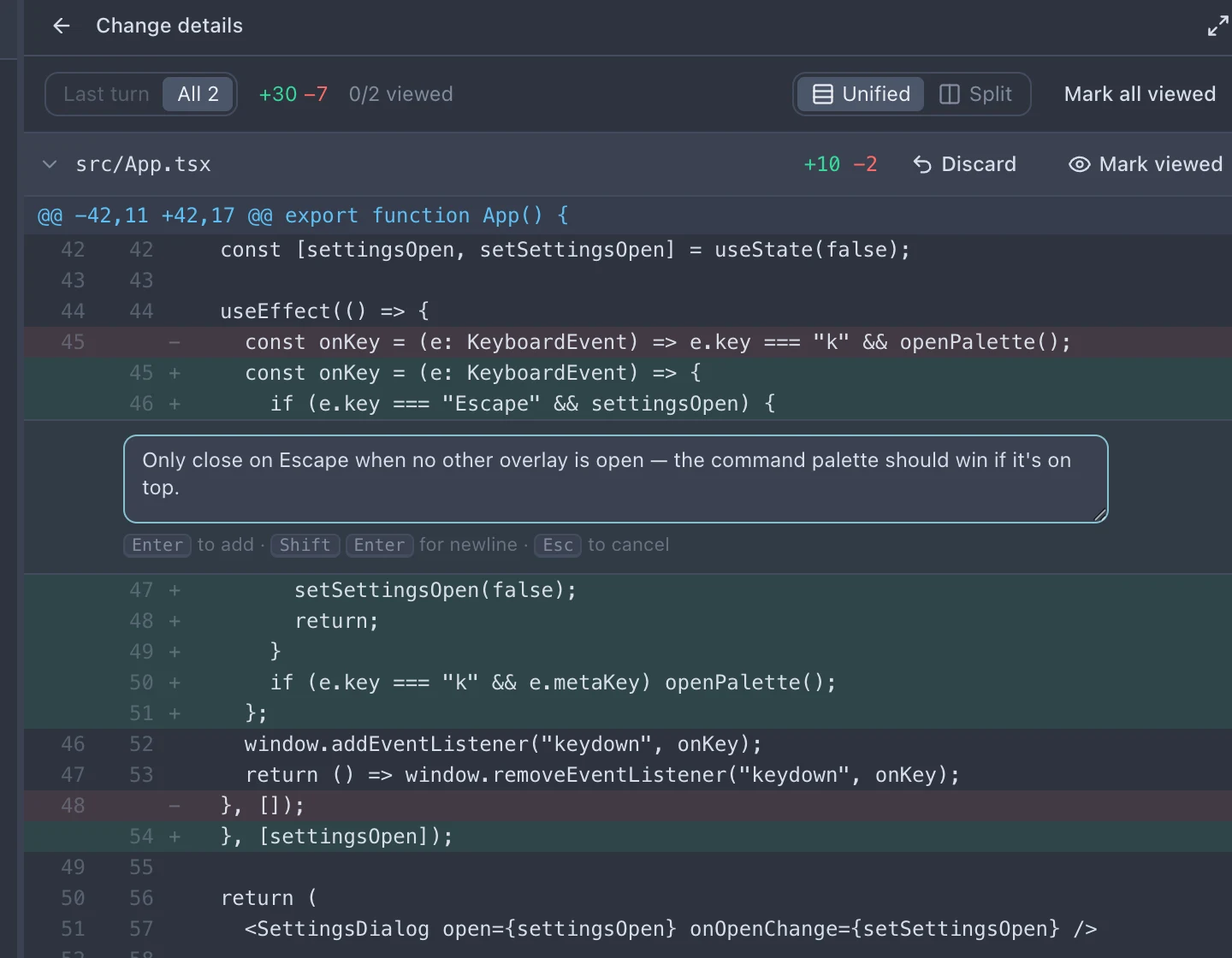Click line 52 window.addEventListener
This screenshot has width=1232, height=958.
tap(628, 744)
